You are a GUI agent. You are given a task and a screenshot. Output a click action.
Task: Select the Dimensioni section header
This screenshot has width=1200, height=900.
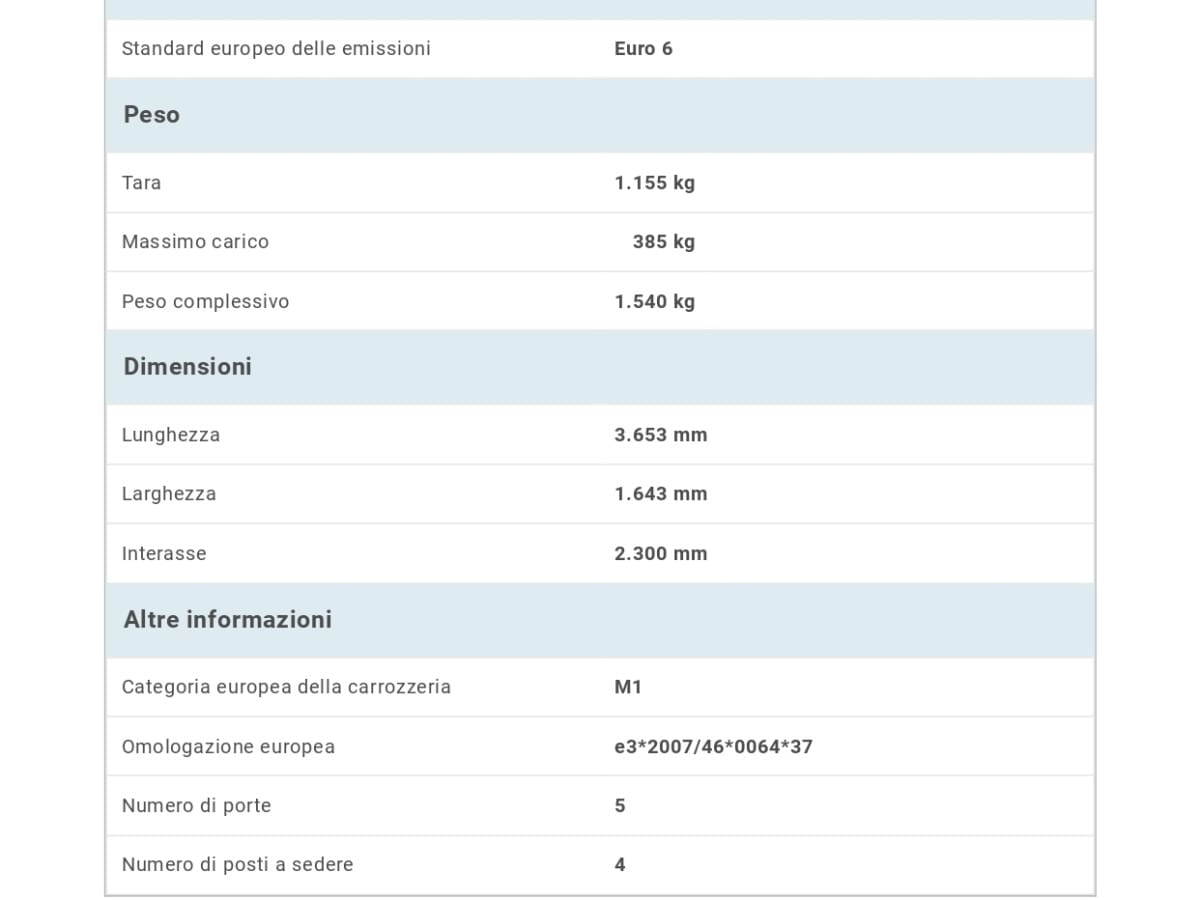pyautogui.click(x=600, y=367)
